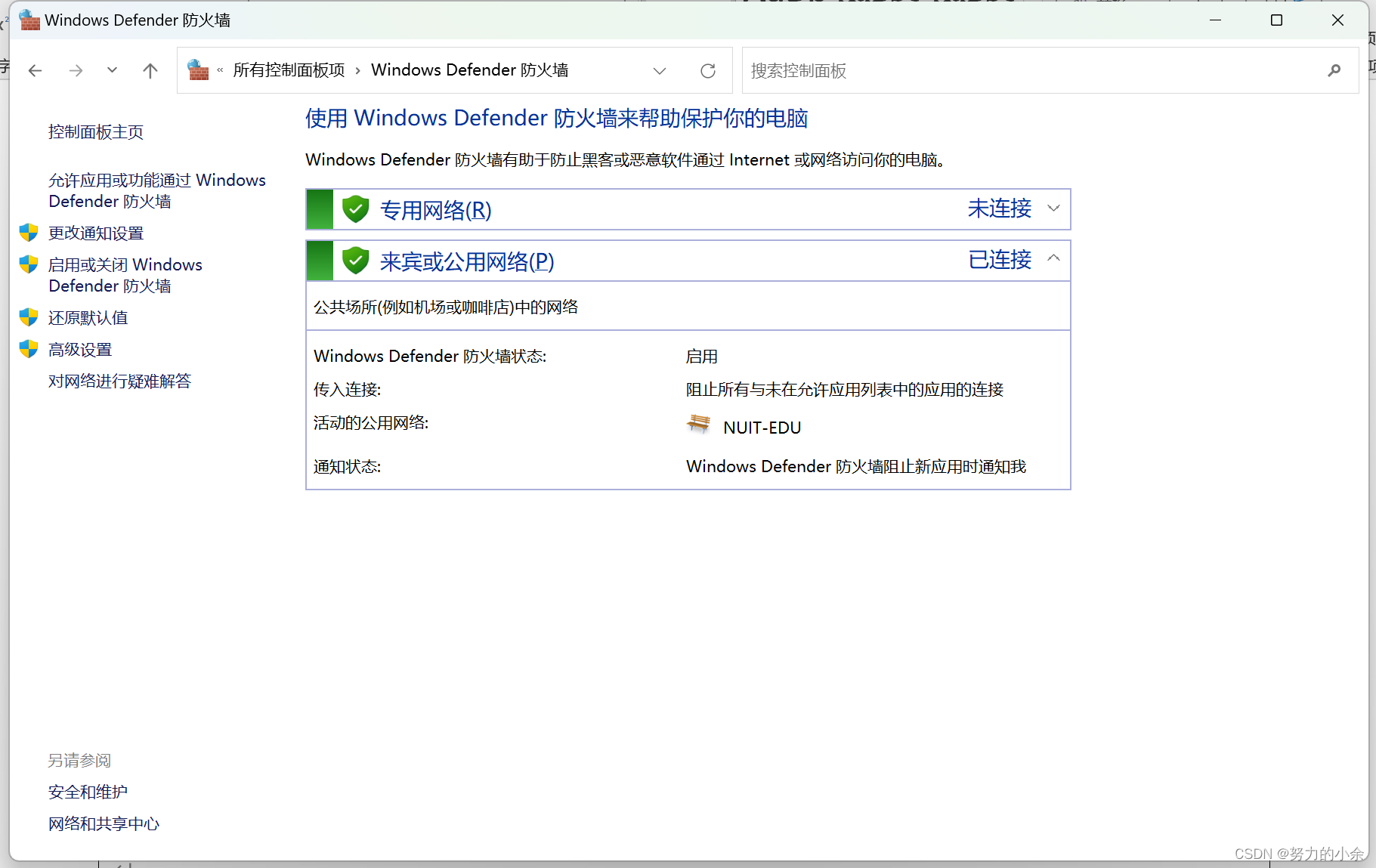1376x868 pixels.
Task: Click the firewall icon in address bar
Action: tap(198, 70)
